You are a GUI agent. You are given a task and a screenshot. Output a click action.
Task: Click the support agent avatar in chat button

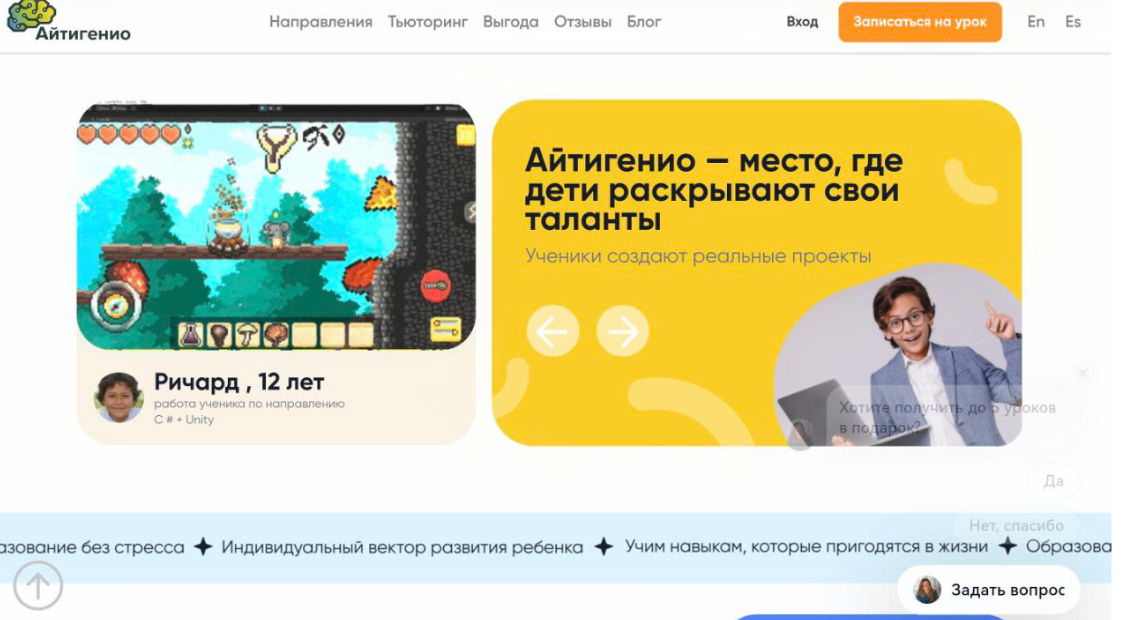click(x=927, y=590)
